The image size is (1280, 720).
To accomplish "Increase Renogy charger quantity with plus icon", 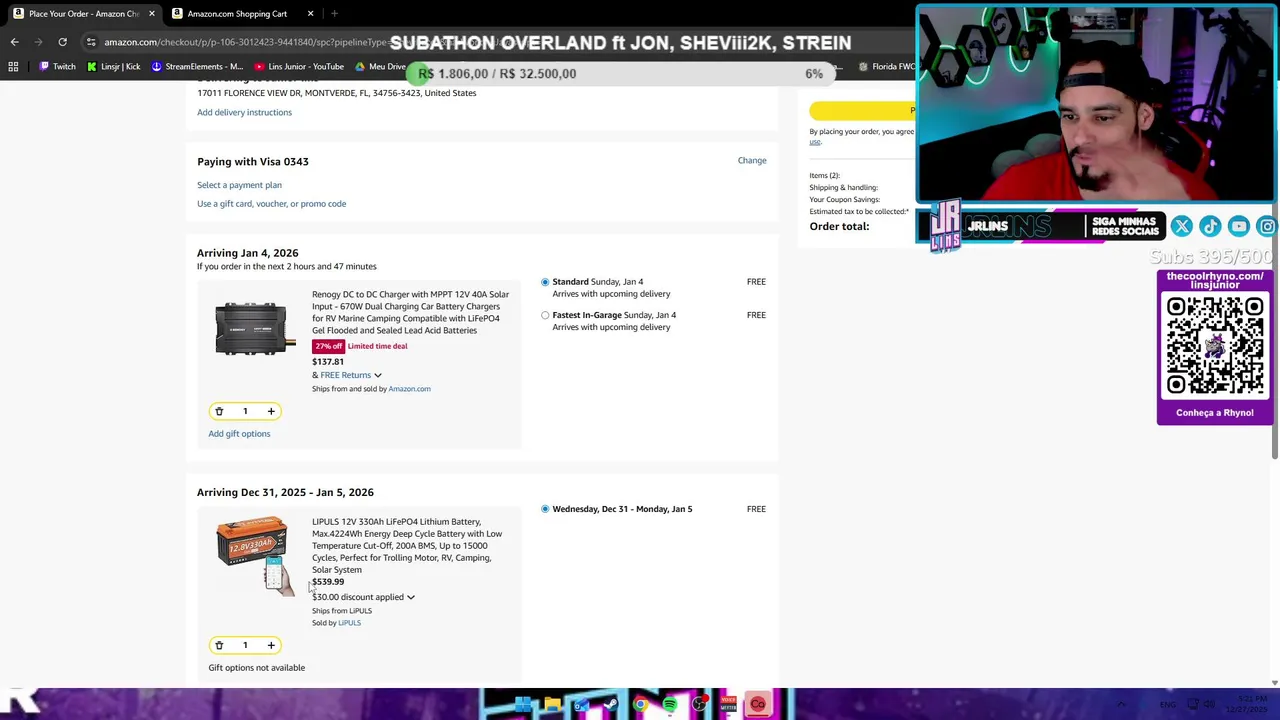I will coord(271,411).
